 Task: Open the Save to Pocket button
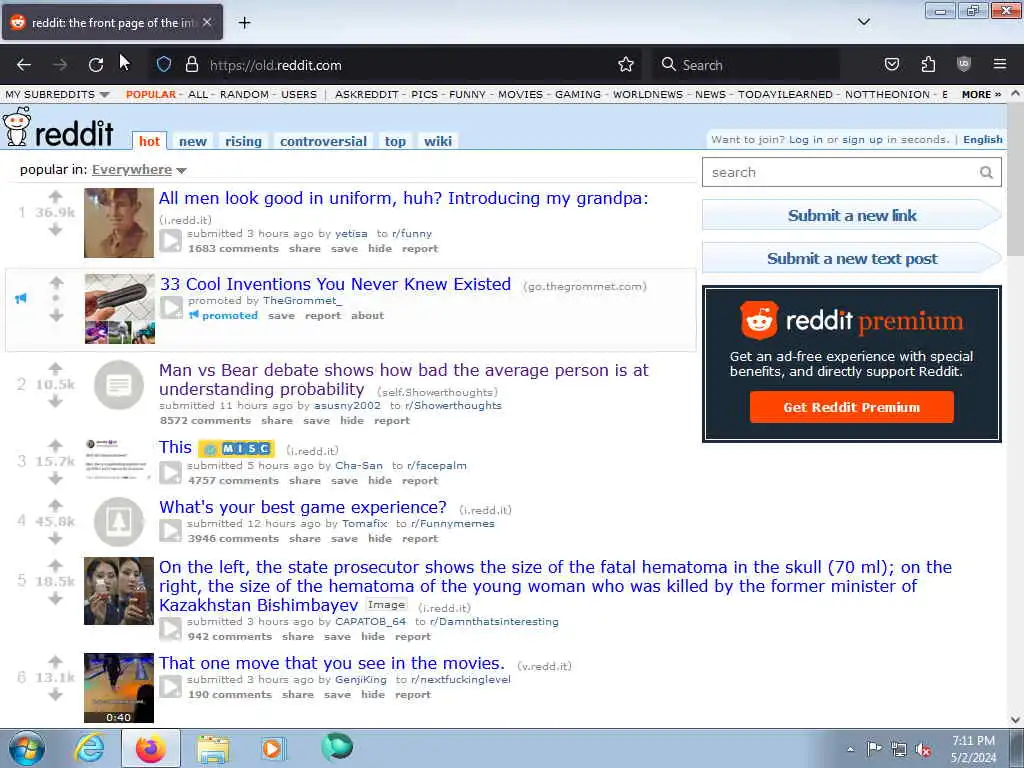coord(891,64)
